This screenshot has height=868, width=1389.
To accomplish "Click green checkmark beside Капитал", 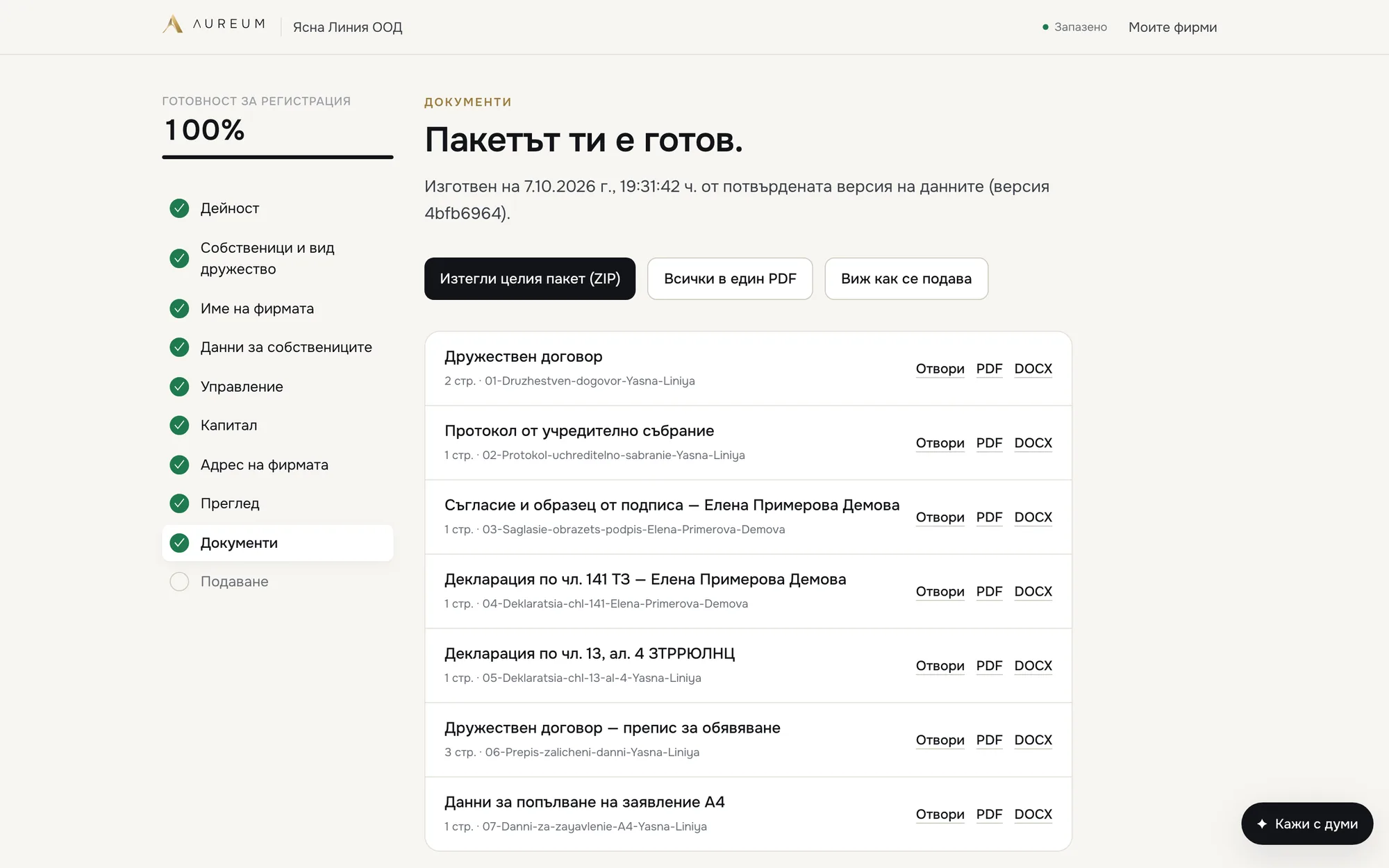I will point(179,425).
